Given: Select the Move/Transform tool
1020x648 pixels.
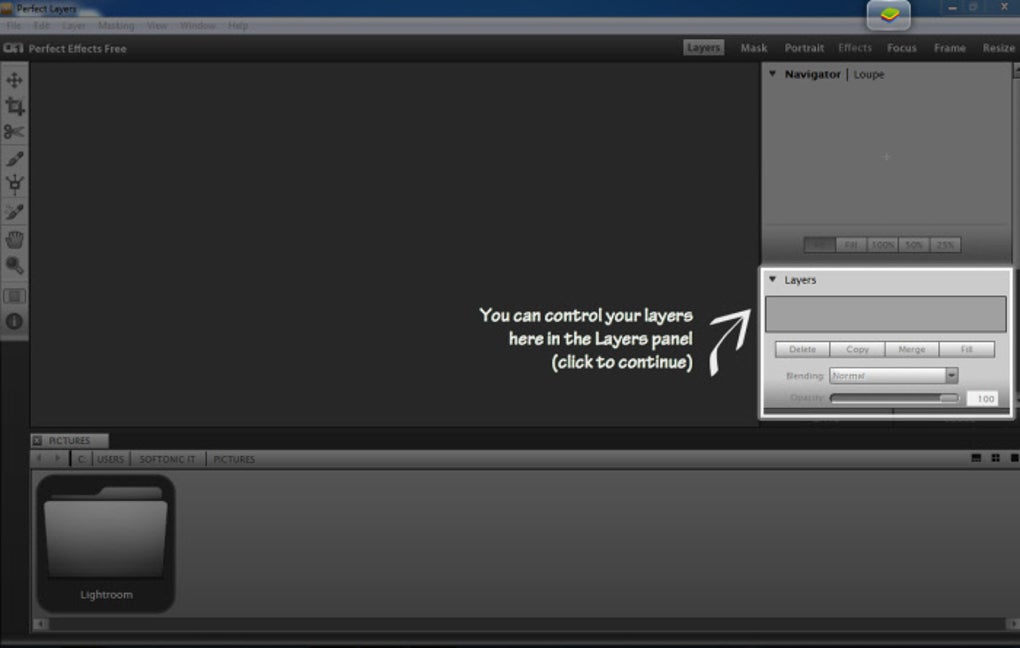Looking at the screenshot, I should click(x=14, y=80).
